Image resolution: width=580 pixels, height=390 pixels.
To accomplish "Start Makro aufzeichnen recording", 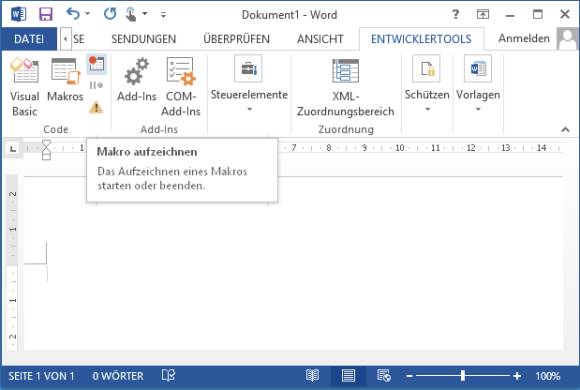I will pyautogui.click(x=97, y=64).
